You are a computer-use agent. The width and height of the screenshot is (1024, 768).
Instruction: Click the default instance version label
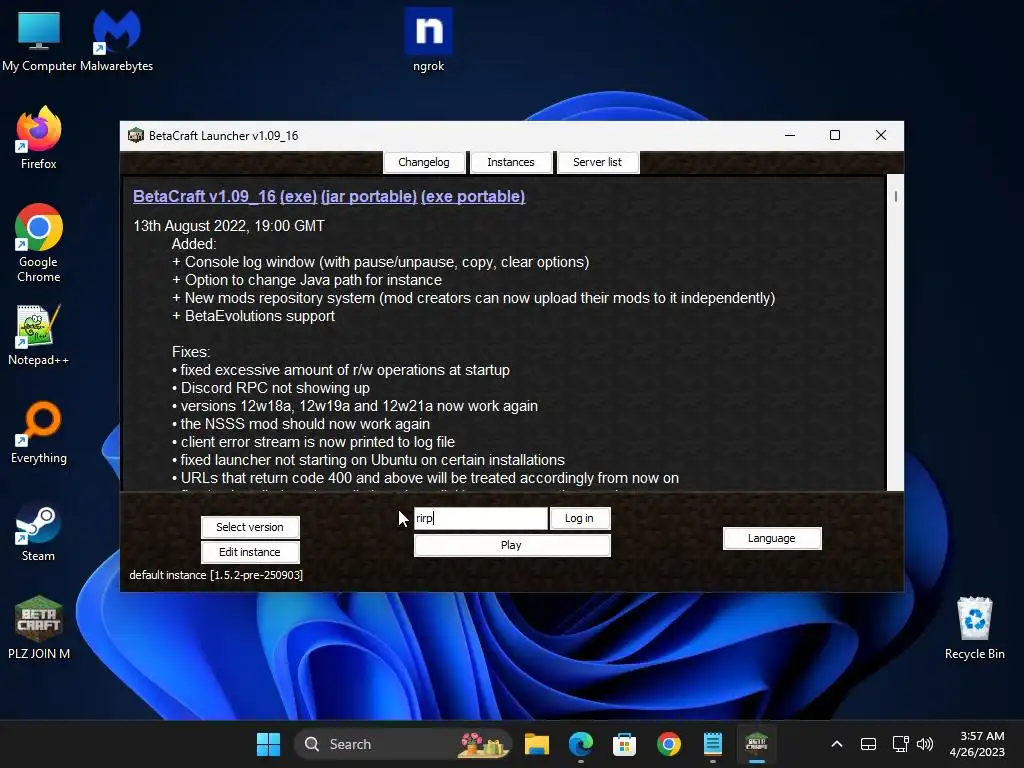(x=216, y=575)
